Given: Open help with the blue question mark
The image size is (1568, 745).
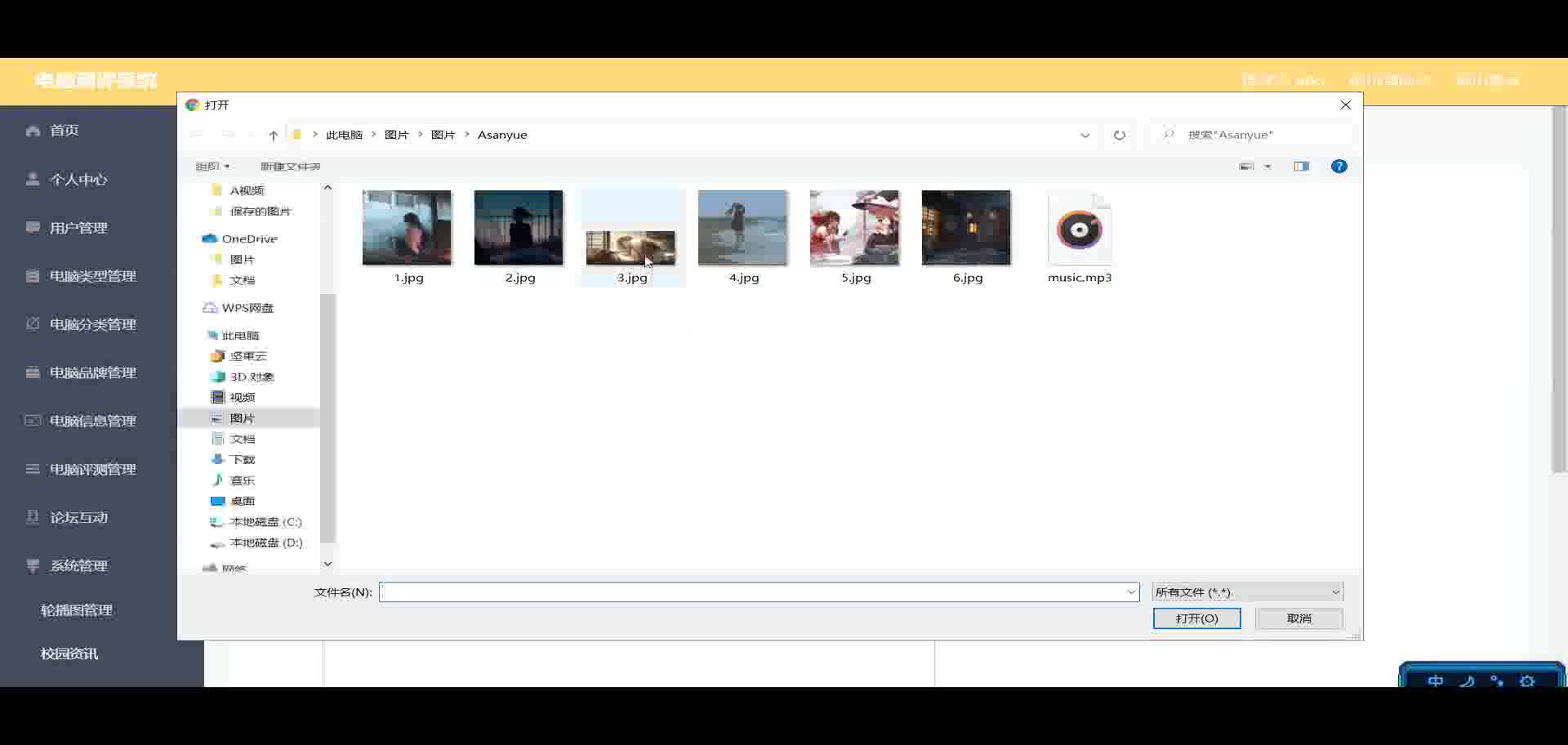Looking at the screenshot, I should [1339, 167].
